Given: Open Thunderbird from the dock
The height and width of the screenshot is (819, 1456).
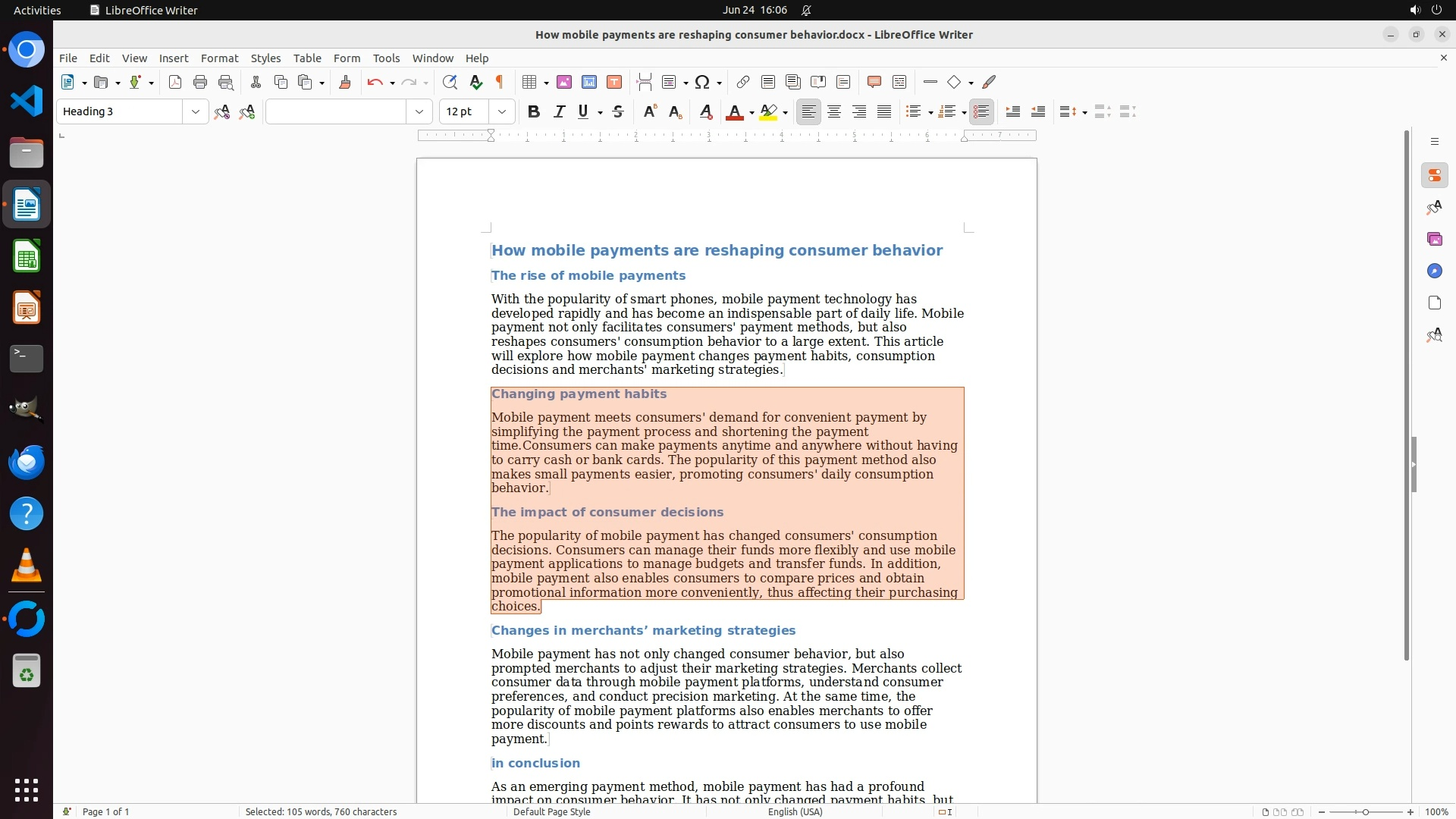Looking at the screenshot, I should click(x=27, y=462).
